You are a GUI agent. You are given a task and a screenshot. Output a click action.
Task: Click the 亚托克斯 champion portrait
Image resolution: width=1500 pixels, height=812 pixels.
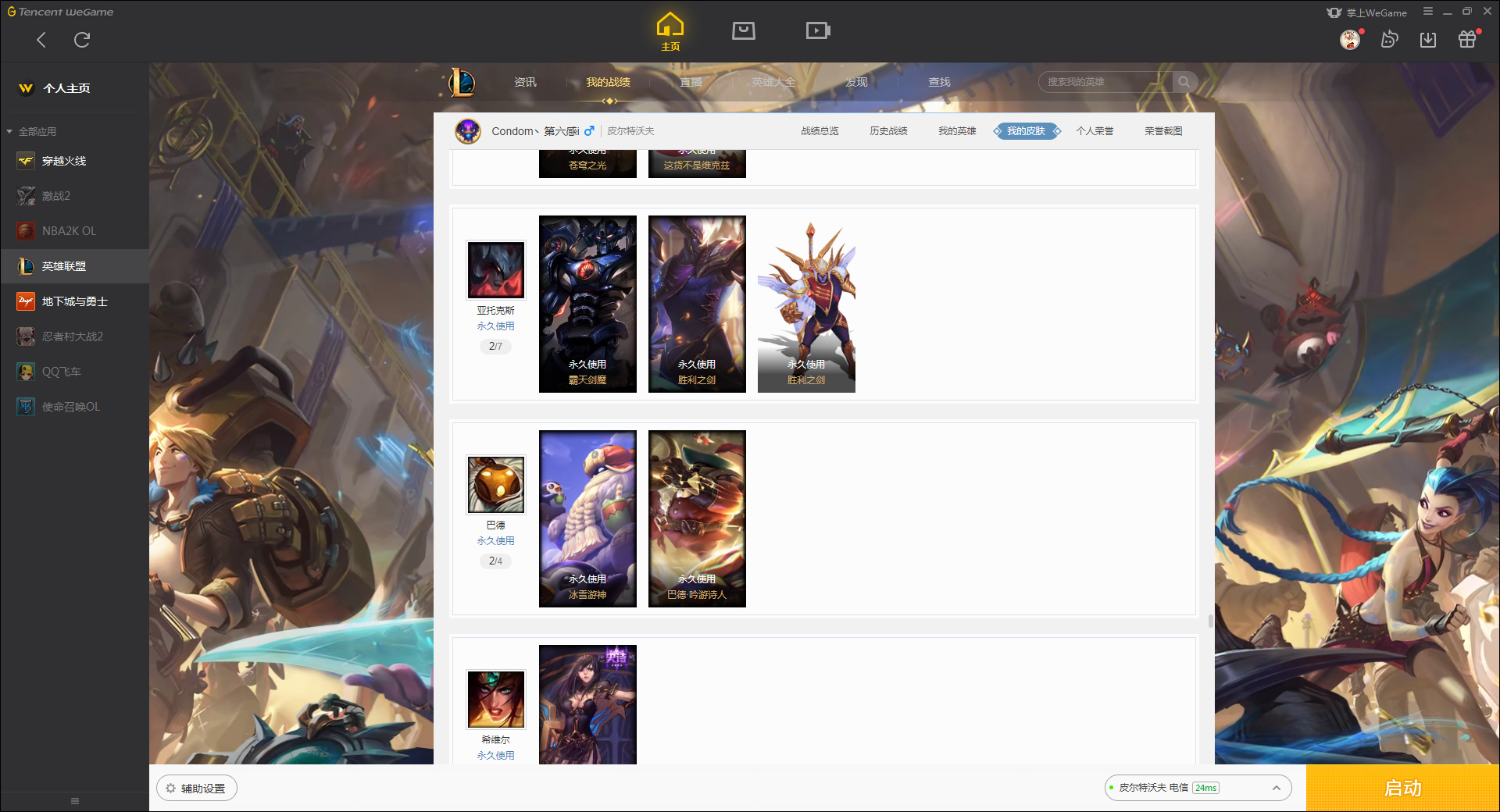pos(496,270)
